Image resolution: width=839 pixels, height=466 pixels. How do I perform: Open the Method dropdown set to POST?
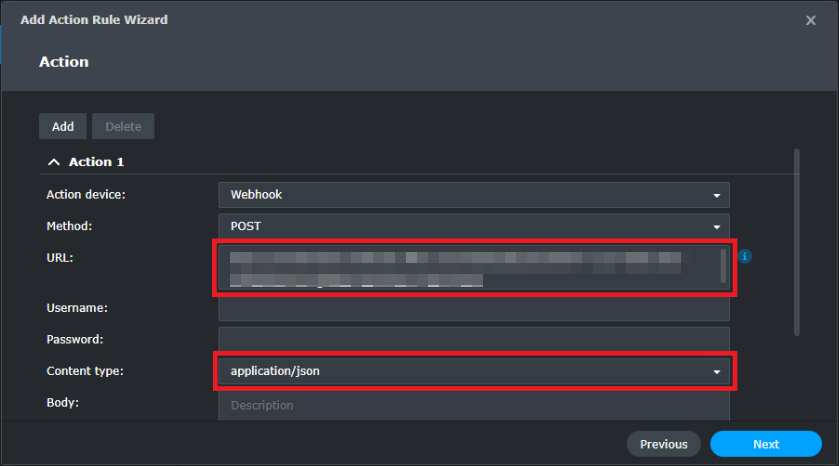tap(474, 226)
